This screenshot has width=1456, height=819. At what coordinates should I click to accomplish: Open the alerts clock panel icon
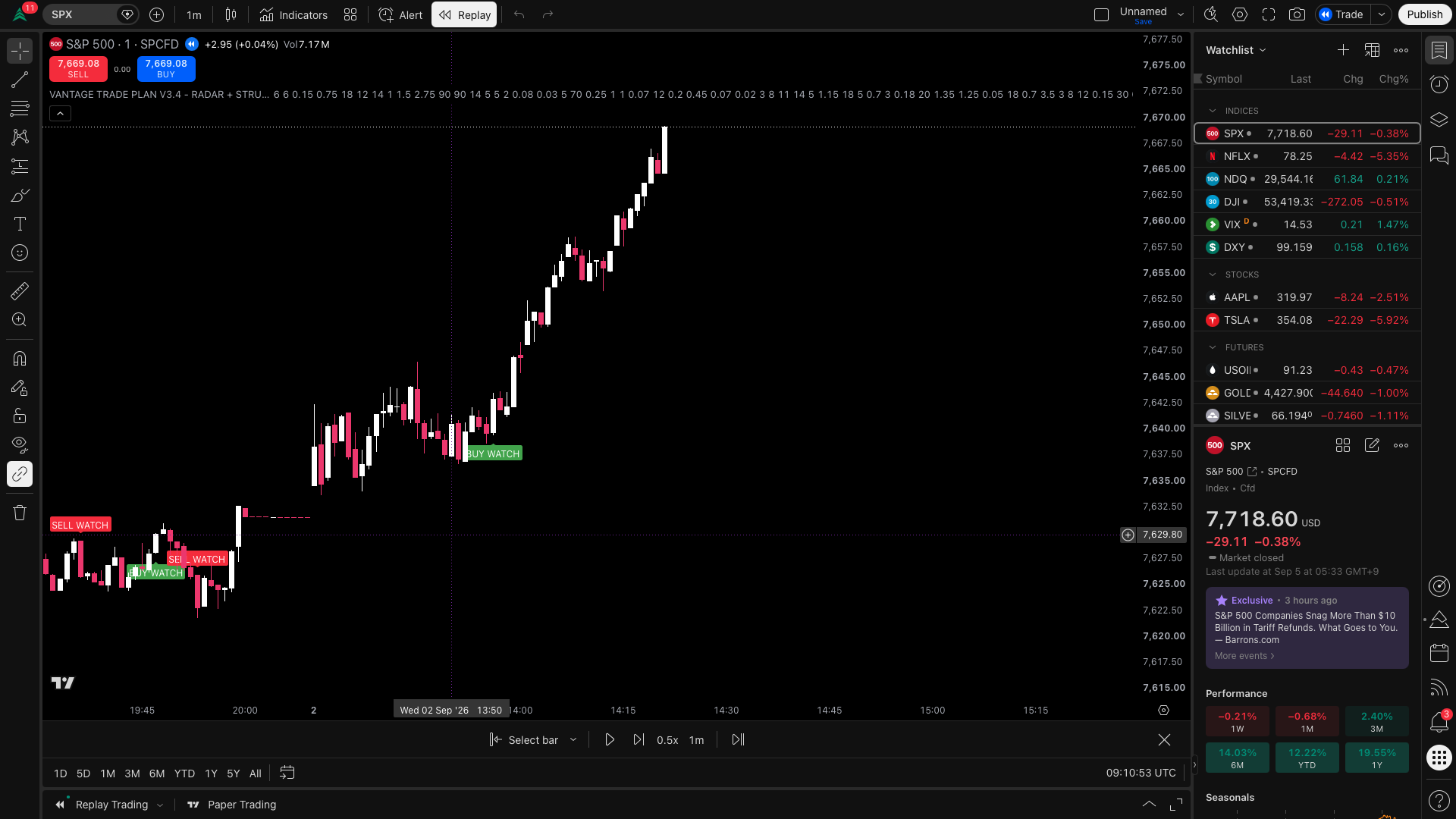click(x=1439, y=84)
